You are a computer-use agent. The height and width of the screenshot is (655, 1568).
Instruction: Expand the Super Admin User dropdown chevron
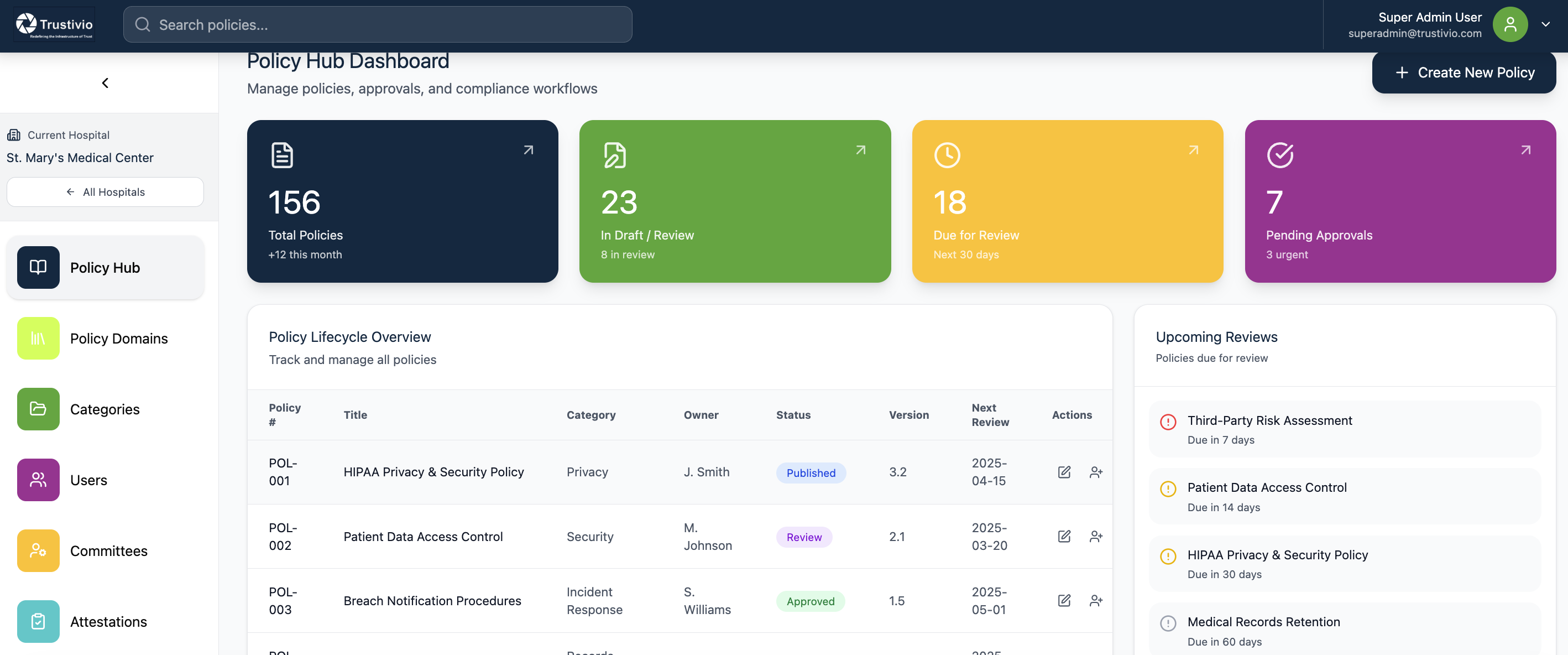(x=1545, y=25)
